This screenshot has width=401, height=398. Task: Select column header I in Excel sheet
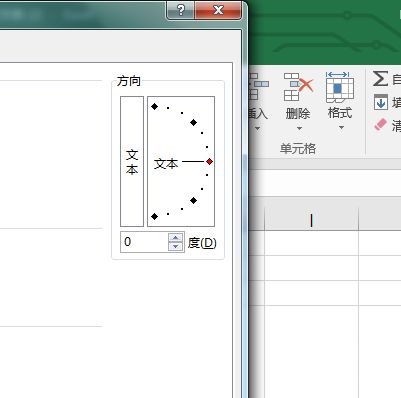pos(311,220)
